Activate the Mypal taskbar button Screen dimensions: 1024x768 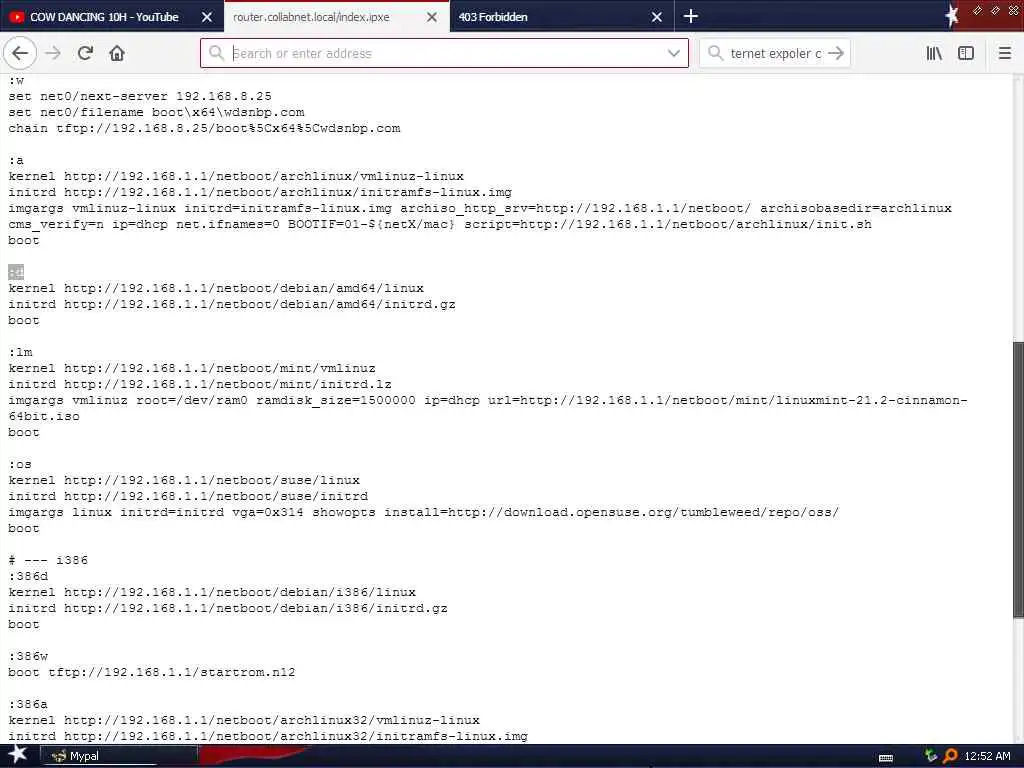(x=120, y=756)
